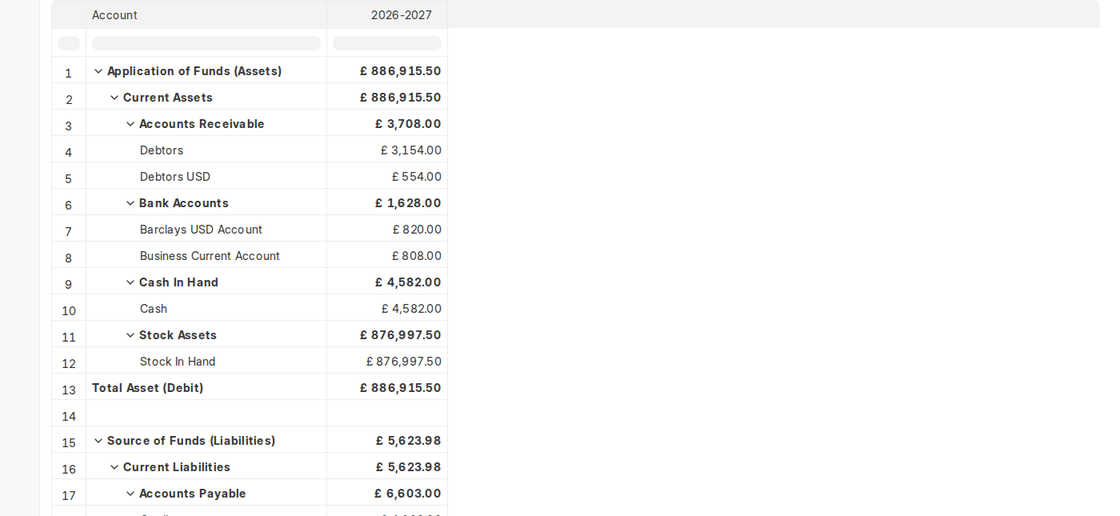
Task: Click the Stock Assets label
Action: click(178, 335)
